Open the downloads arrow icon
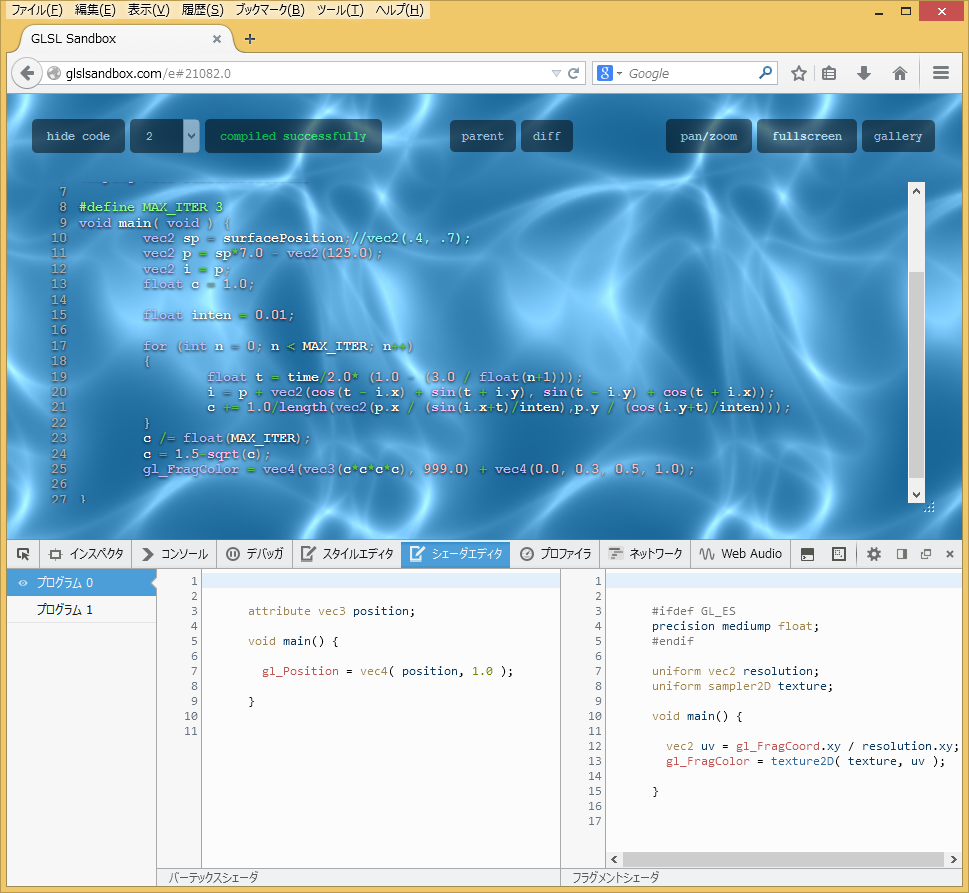Screen dimensions: 969x893 [864, 73]
